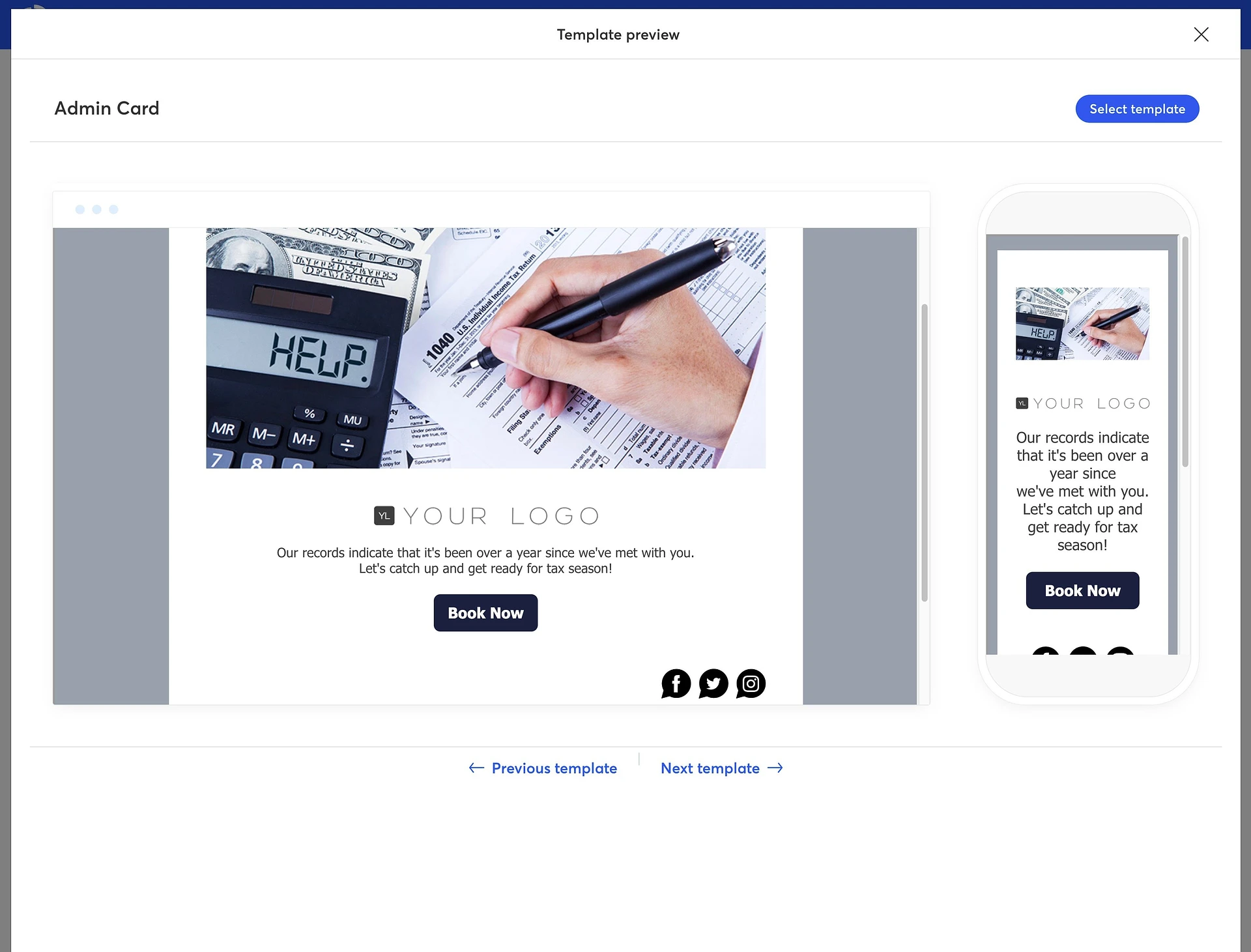Click the close X button on template preview
The image size is (1251, 952).
click(x=1201, y=33)
